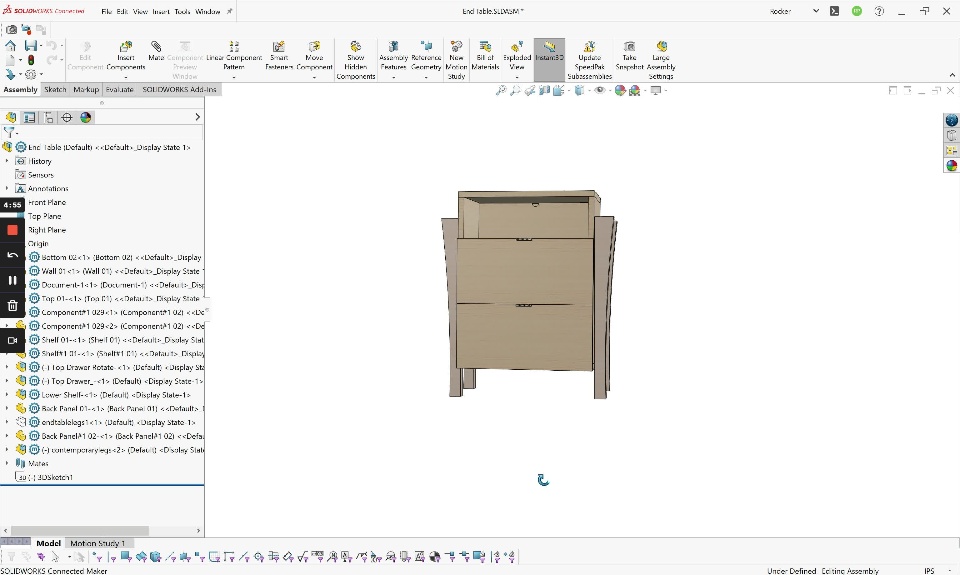This screenshot has width=960, height=575.
Task: Start a New Motion Study
Action: tap(456, 60)
